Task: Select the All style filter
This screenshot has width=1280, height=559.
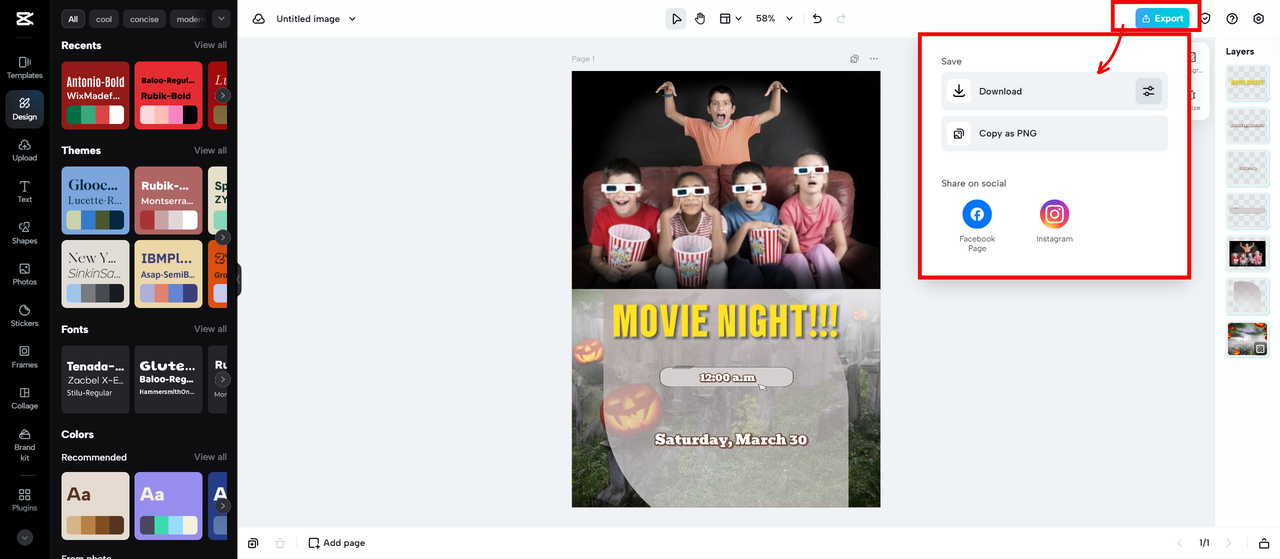Action: tap(73, 19)
